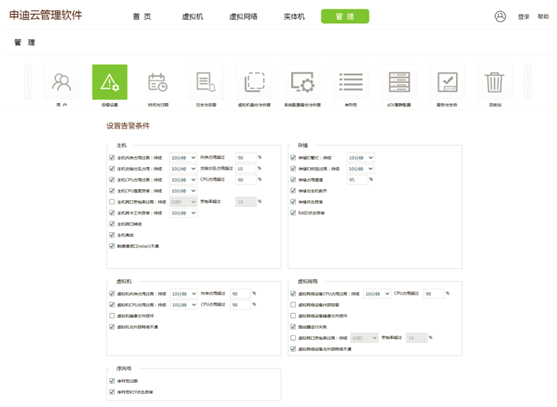Expand the virtual machine CPU duration dropdown
Image resolution: width=557 pixels, height=407 pixels.
coord(184,305)
